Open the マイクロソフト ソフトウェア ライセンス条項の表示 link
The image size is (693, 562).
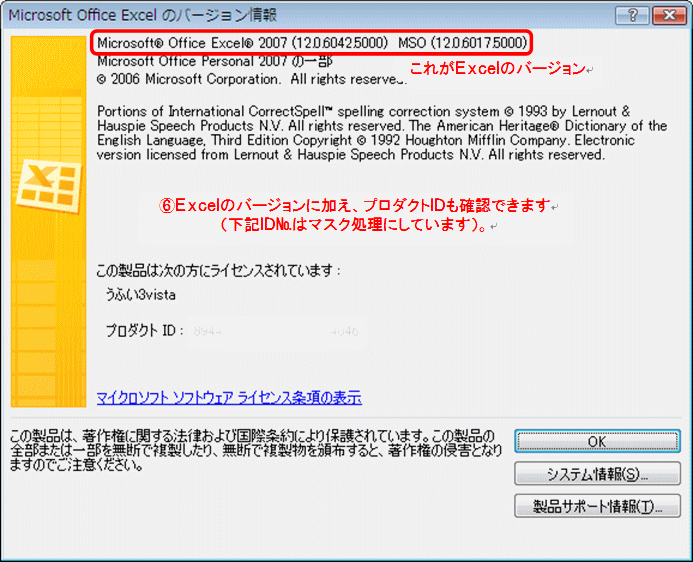tap(229, 398)
